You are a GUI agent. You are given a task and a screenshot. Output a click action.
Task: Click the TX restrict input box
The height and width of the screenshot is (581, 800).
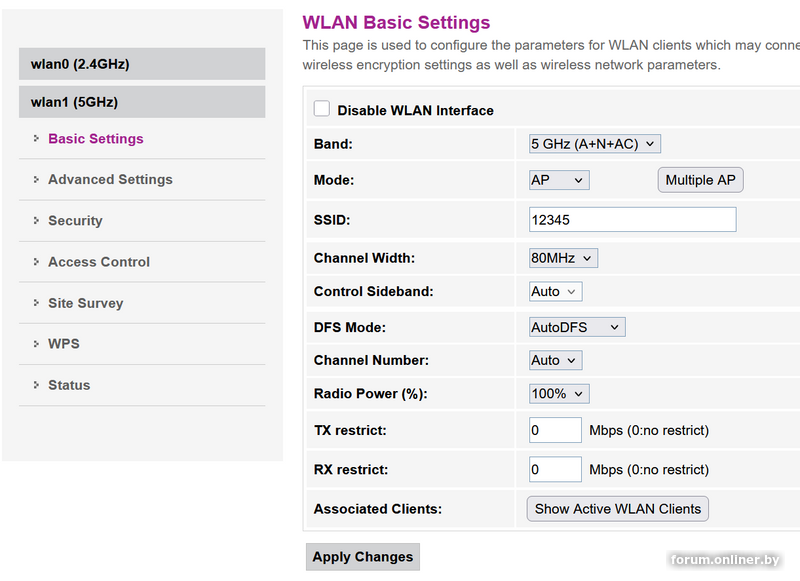click(x=555, y=430)
